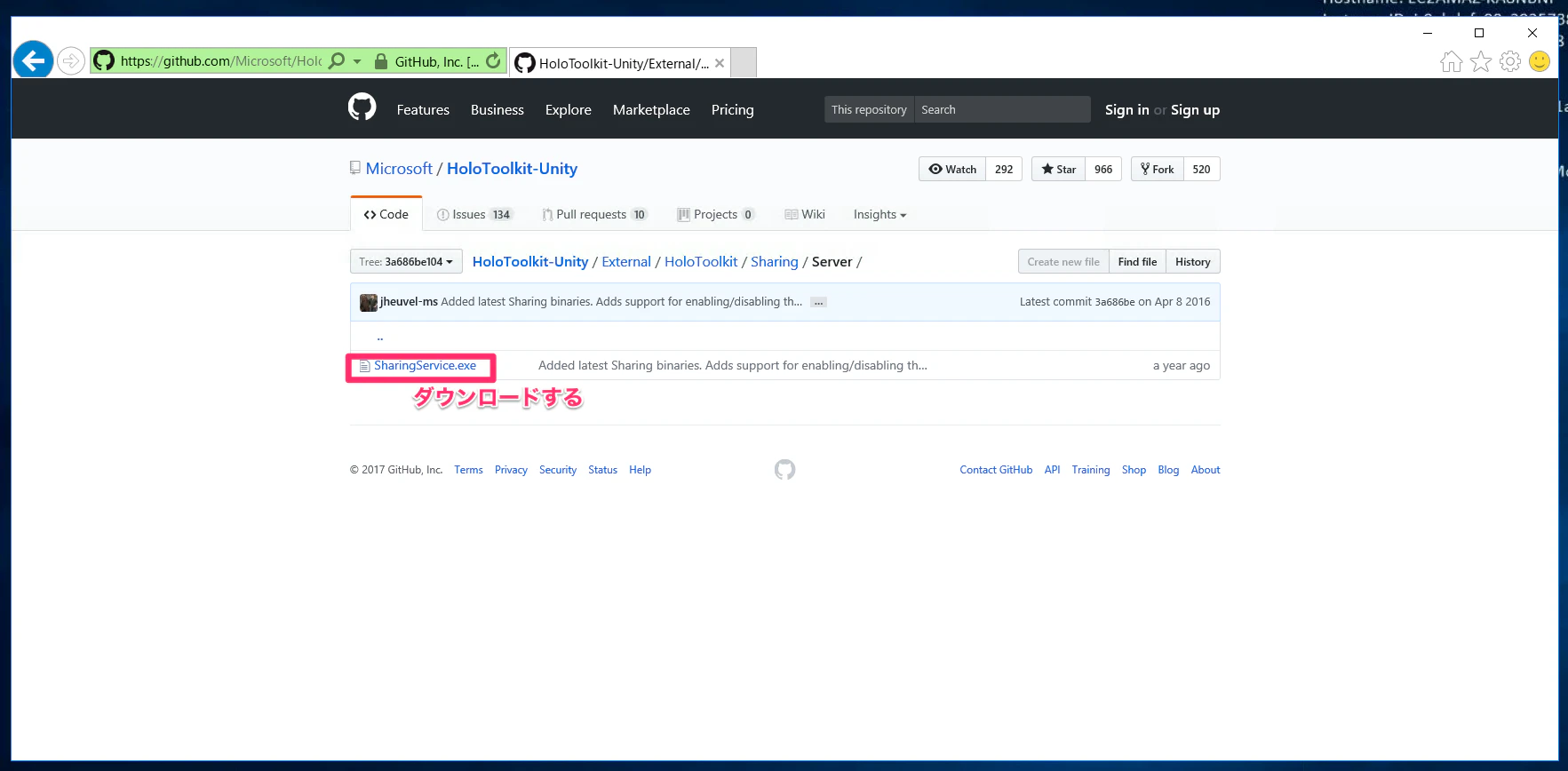Click the GitHub octocat logo in header
Viewport: 1568px width, 771px height.
362,107
